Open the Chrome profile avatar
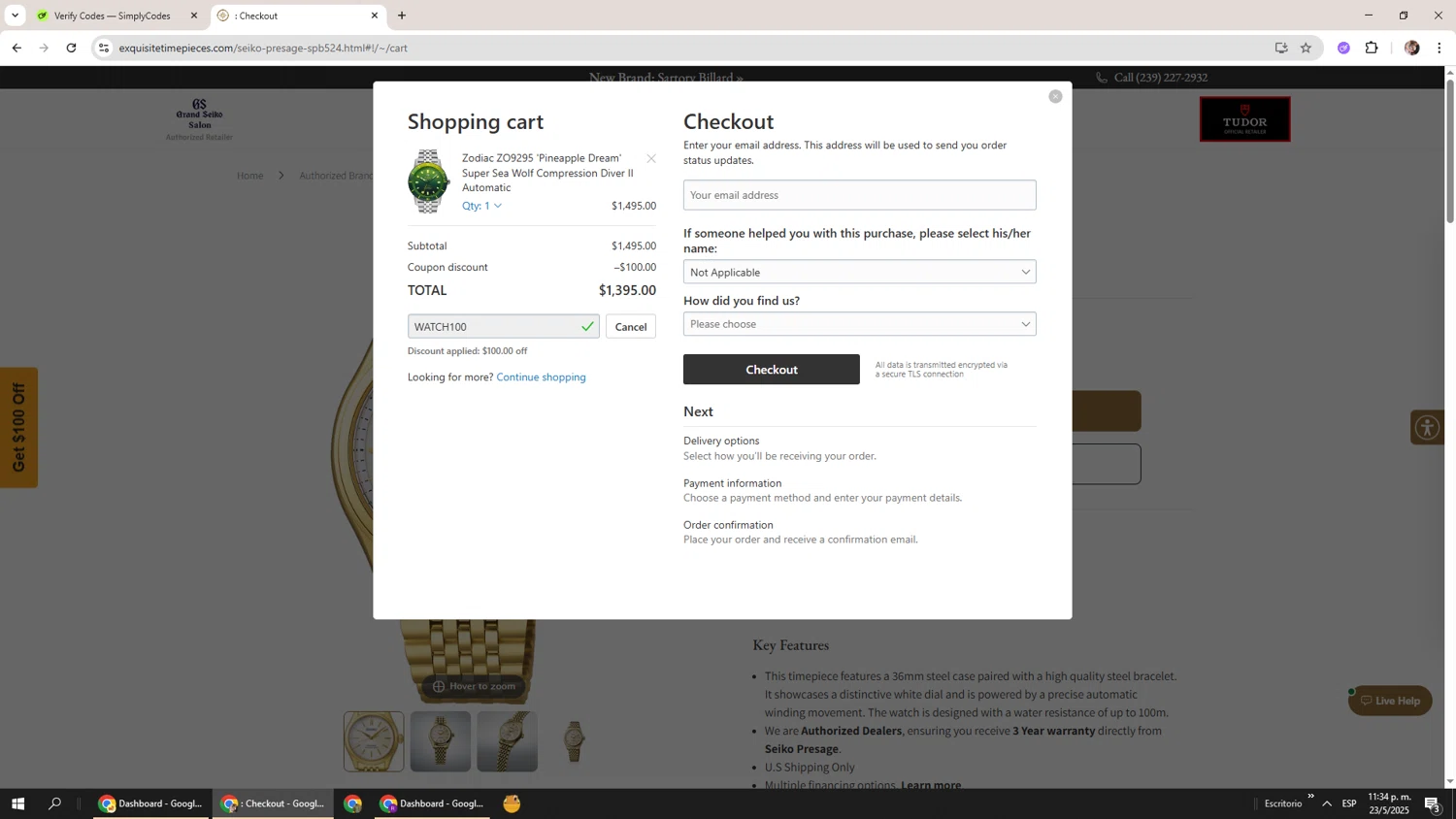Viewport: 1456px width, 819px height. click(1411, 48)
